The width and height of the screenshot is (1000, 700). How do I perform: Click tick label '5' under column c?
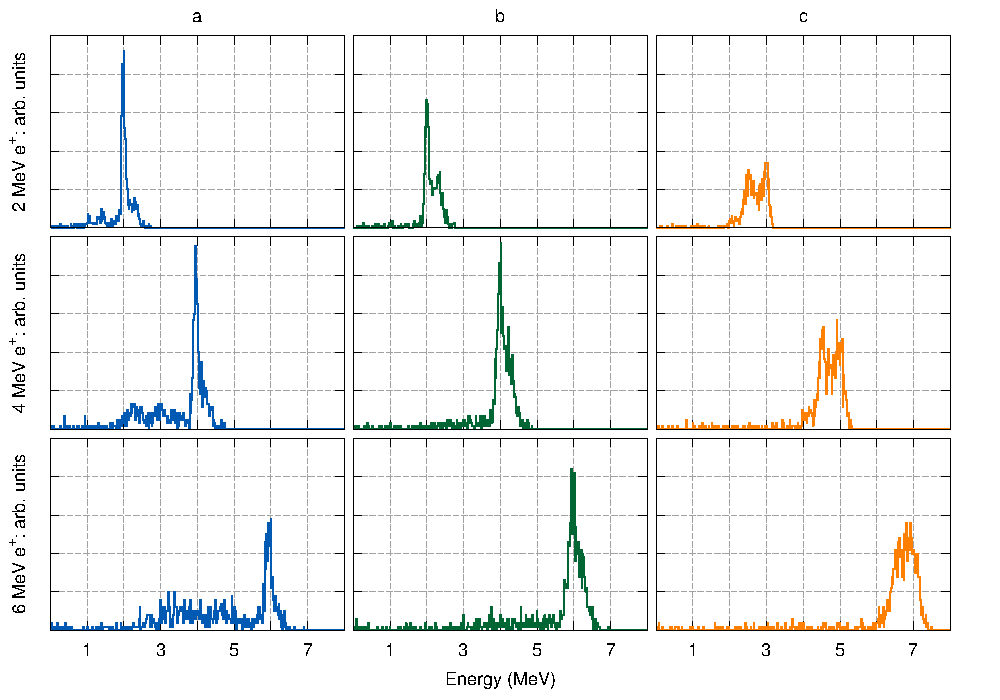click(x=840, y=650)
